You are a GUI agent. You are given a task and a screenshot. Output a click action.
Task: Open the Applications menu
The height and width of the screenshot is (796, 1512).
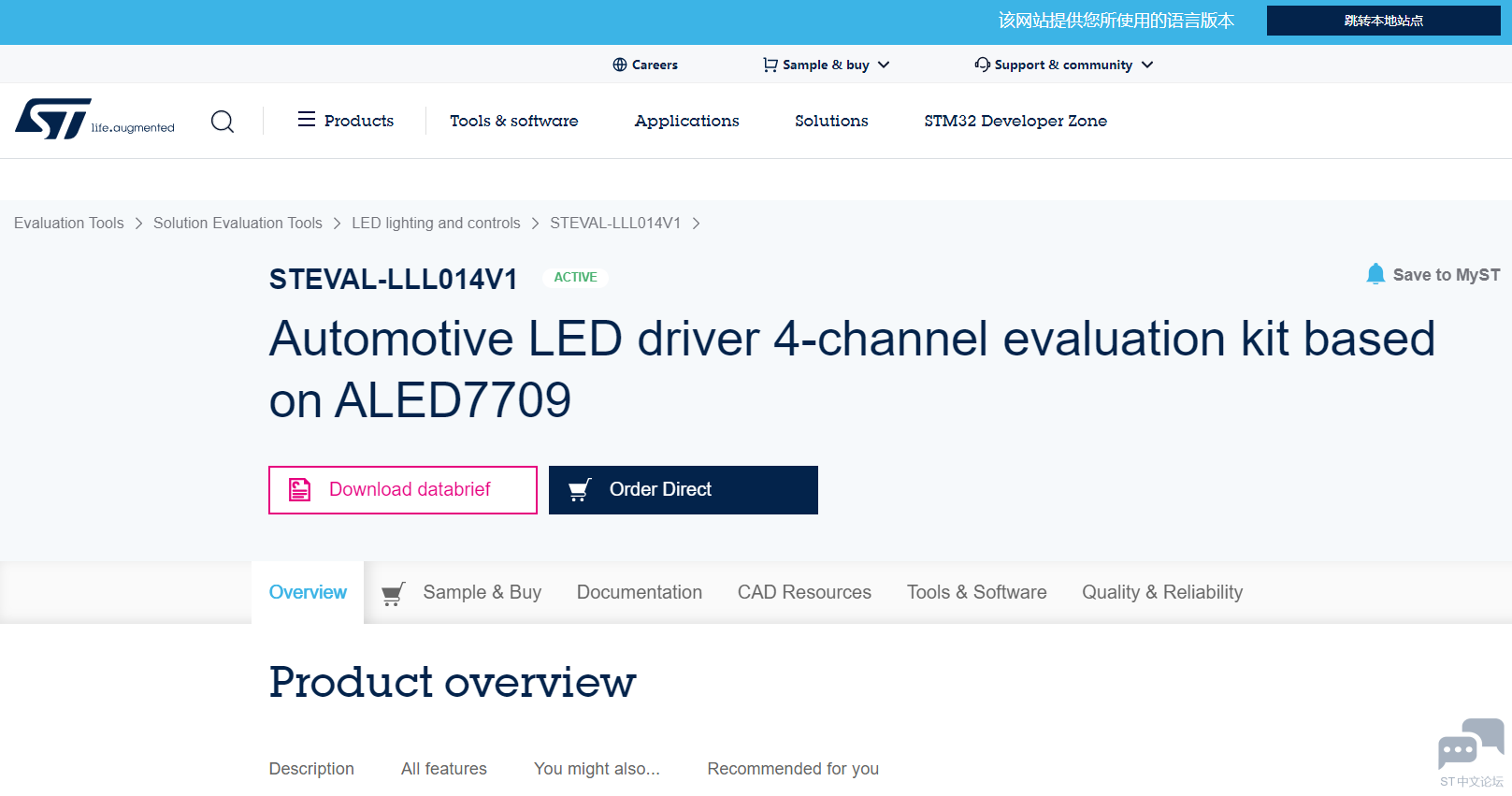click(x=687, y=121)
